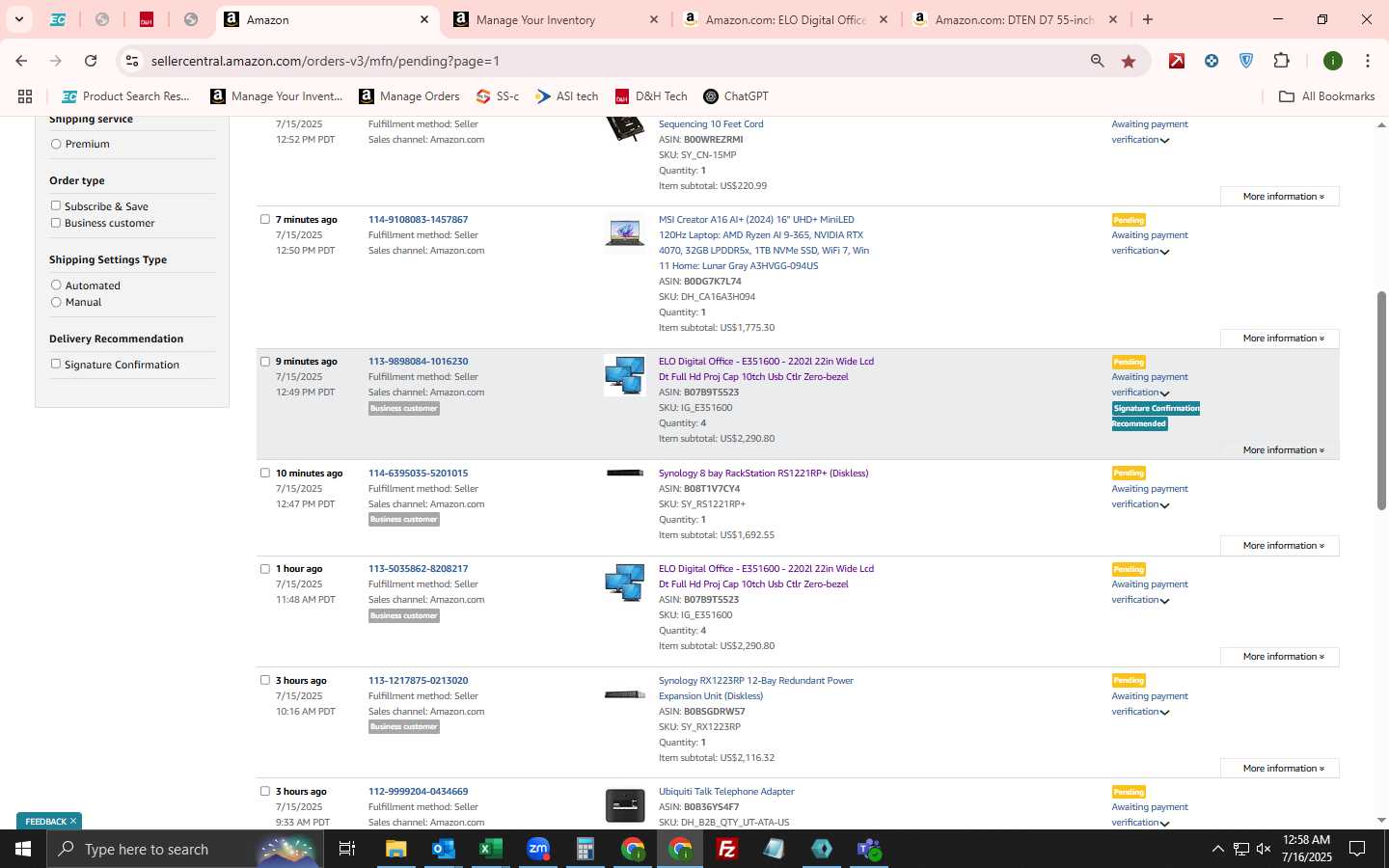The width and height of the screenshot is (1389, 868).
Task: Open the notification center icon
Action: click(x=1357, y=849)
